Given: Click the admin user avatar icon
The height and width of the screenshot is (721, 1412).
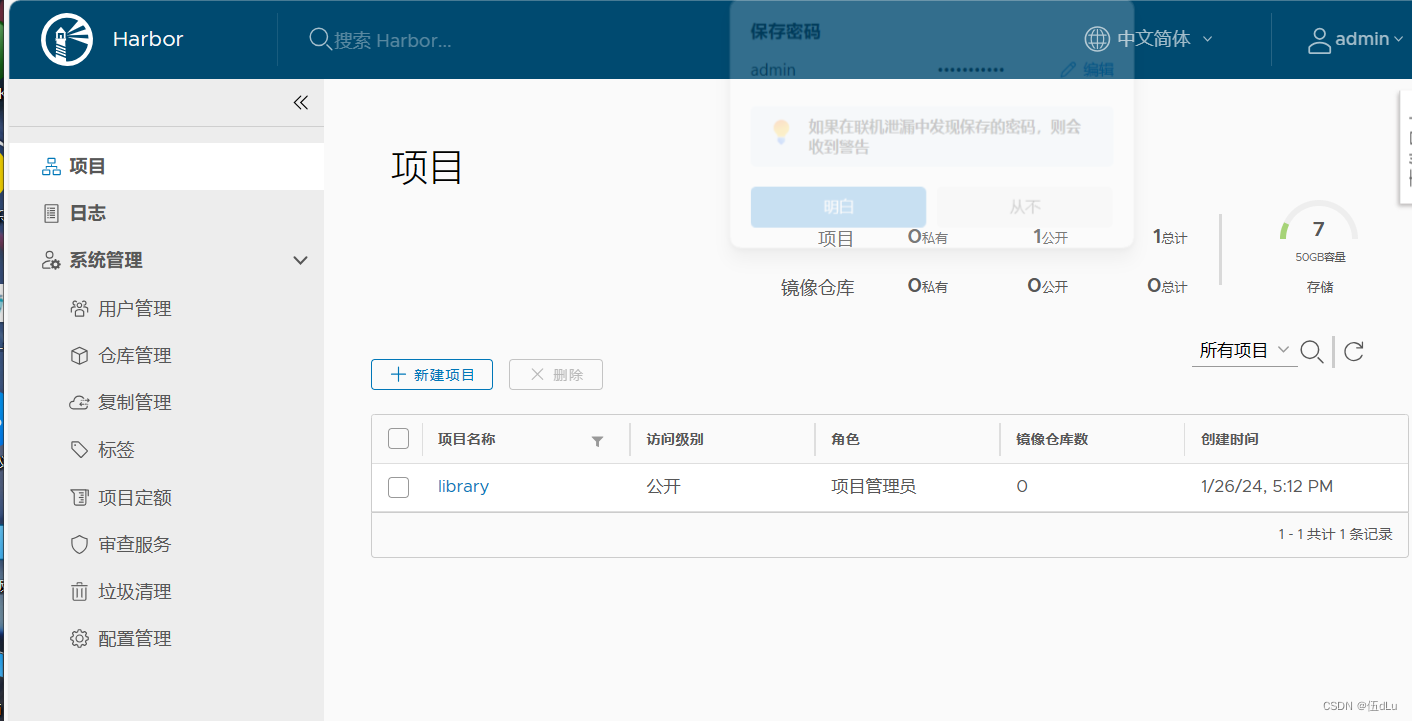Looking at the screenshot, I should tap(1319, 40).
